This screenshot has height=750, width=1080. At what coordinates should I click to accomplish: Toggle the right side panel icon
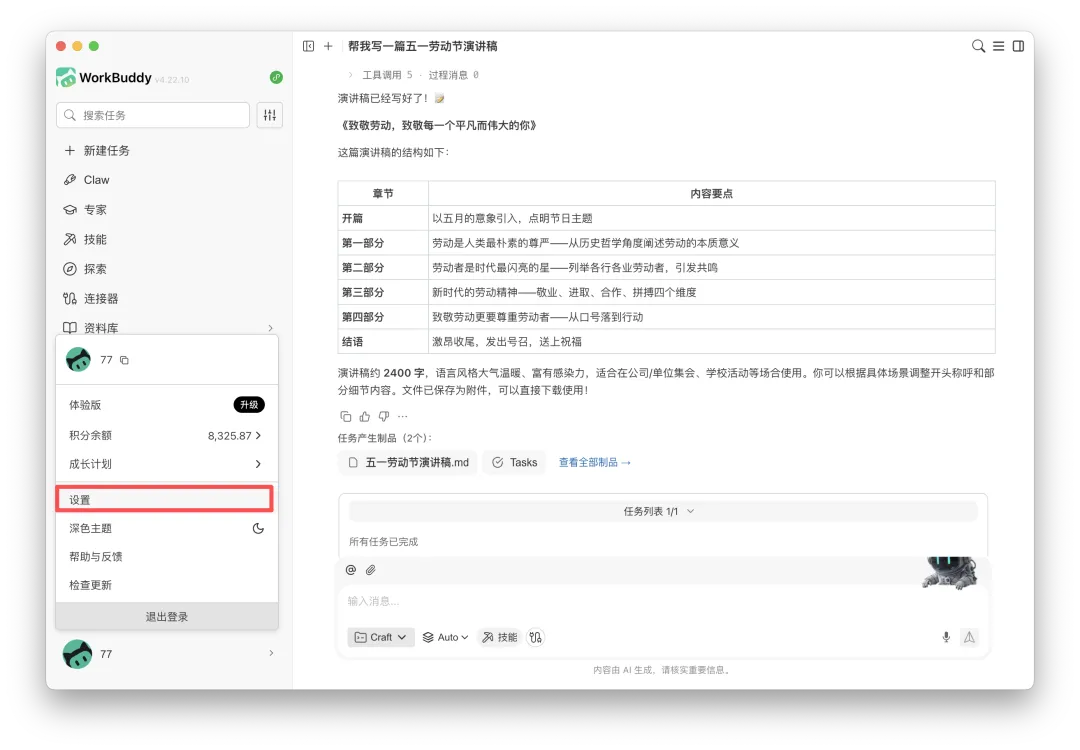pos(1018,46)
